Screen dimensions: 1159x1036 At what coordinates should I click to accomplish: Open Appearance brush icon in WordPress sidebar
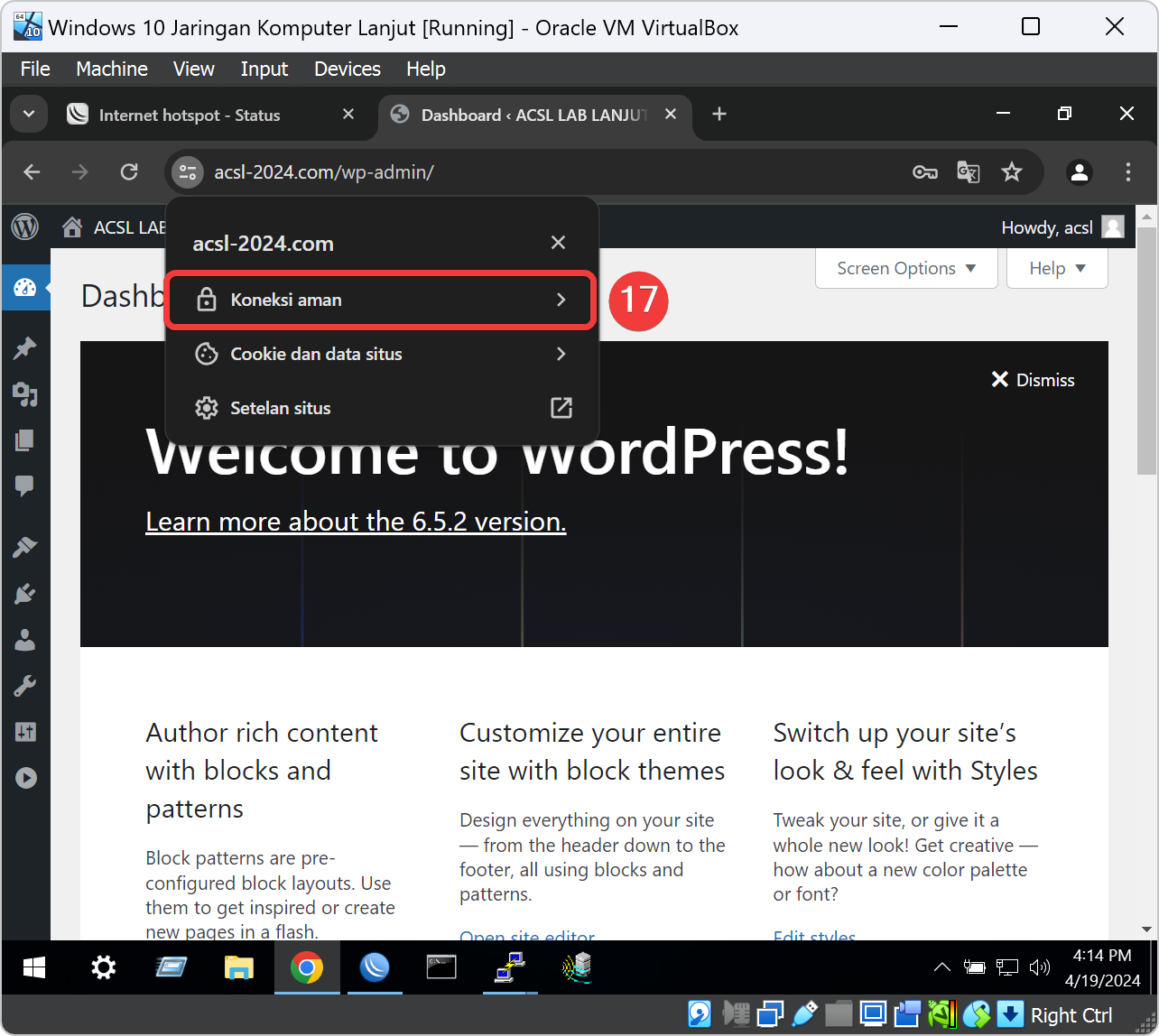click(24, 547)
